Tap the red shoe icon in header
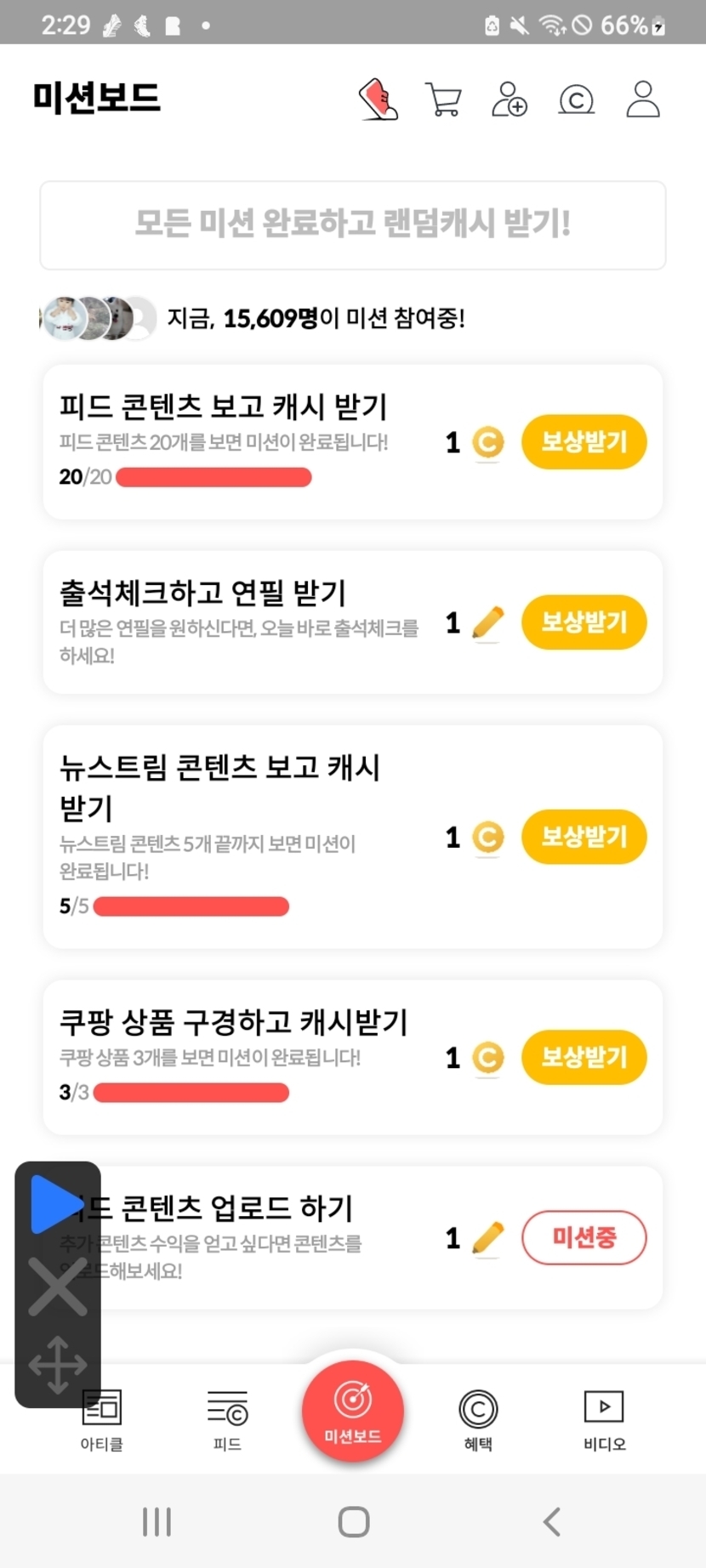 click(x=379, y=99)
